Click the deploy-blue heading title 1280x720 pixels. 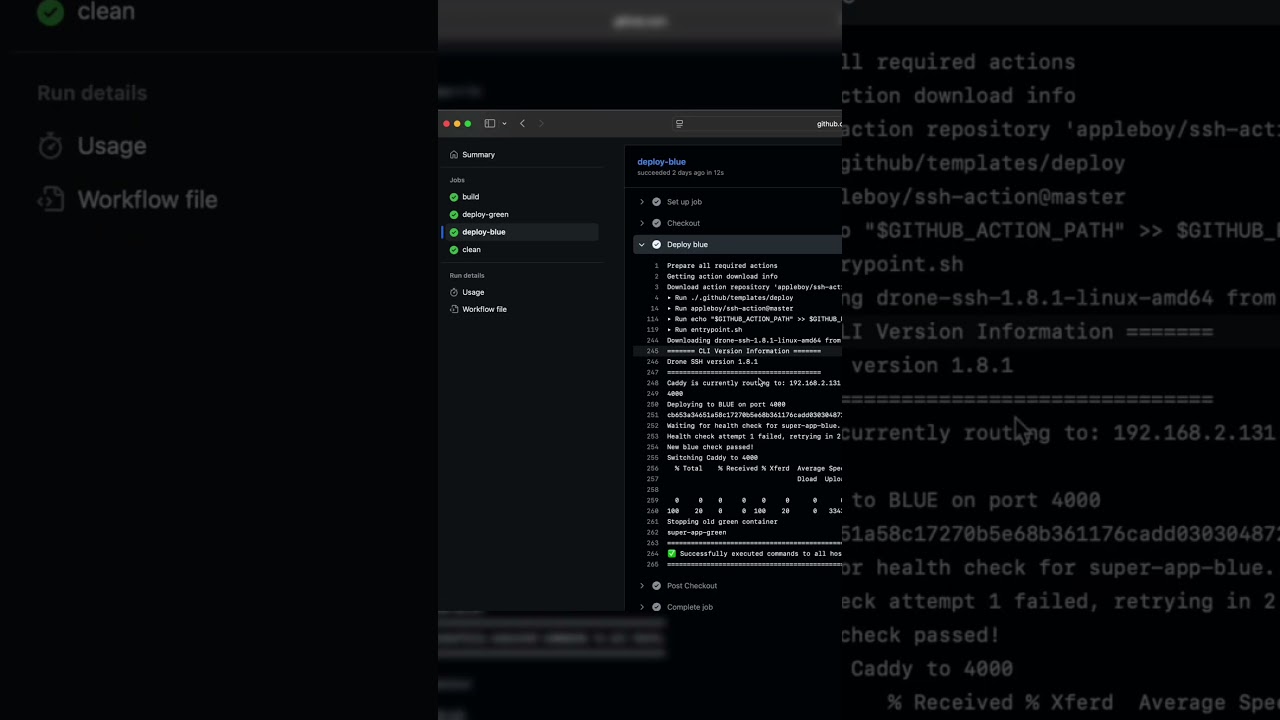pos(662,162)
